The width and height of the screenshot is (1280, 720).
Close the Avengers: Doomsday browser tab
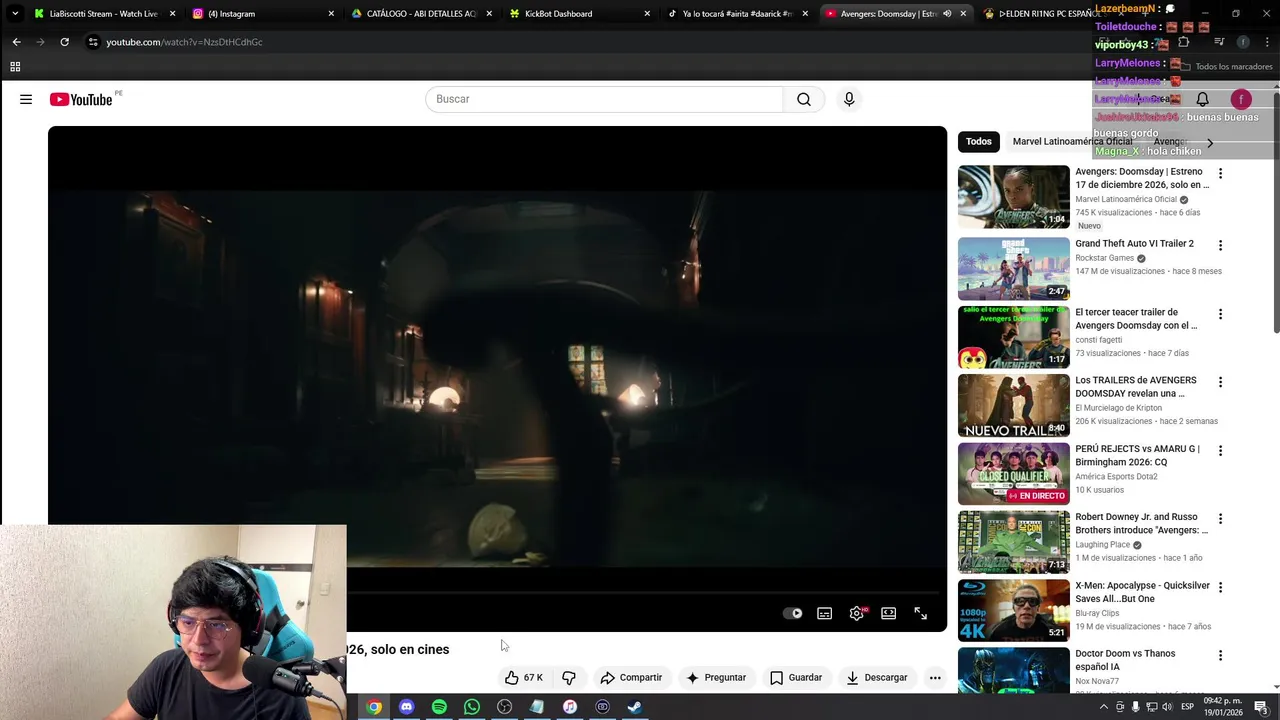(963, 14)
